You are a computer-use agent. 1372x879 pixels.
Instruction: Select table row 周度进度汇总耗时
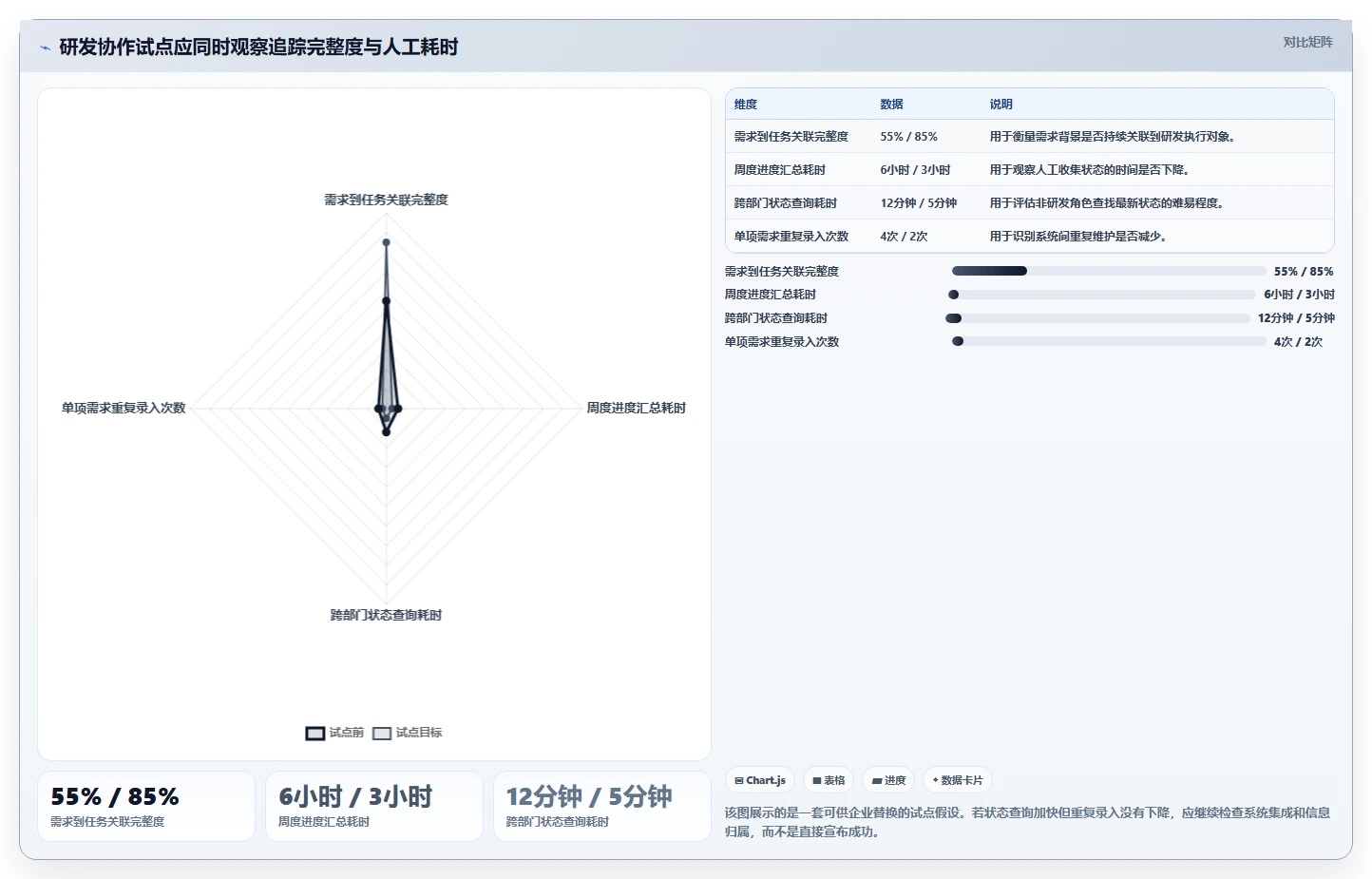click(1029, 170)
